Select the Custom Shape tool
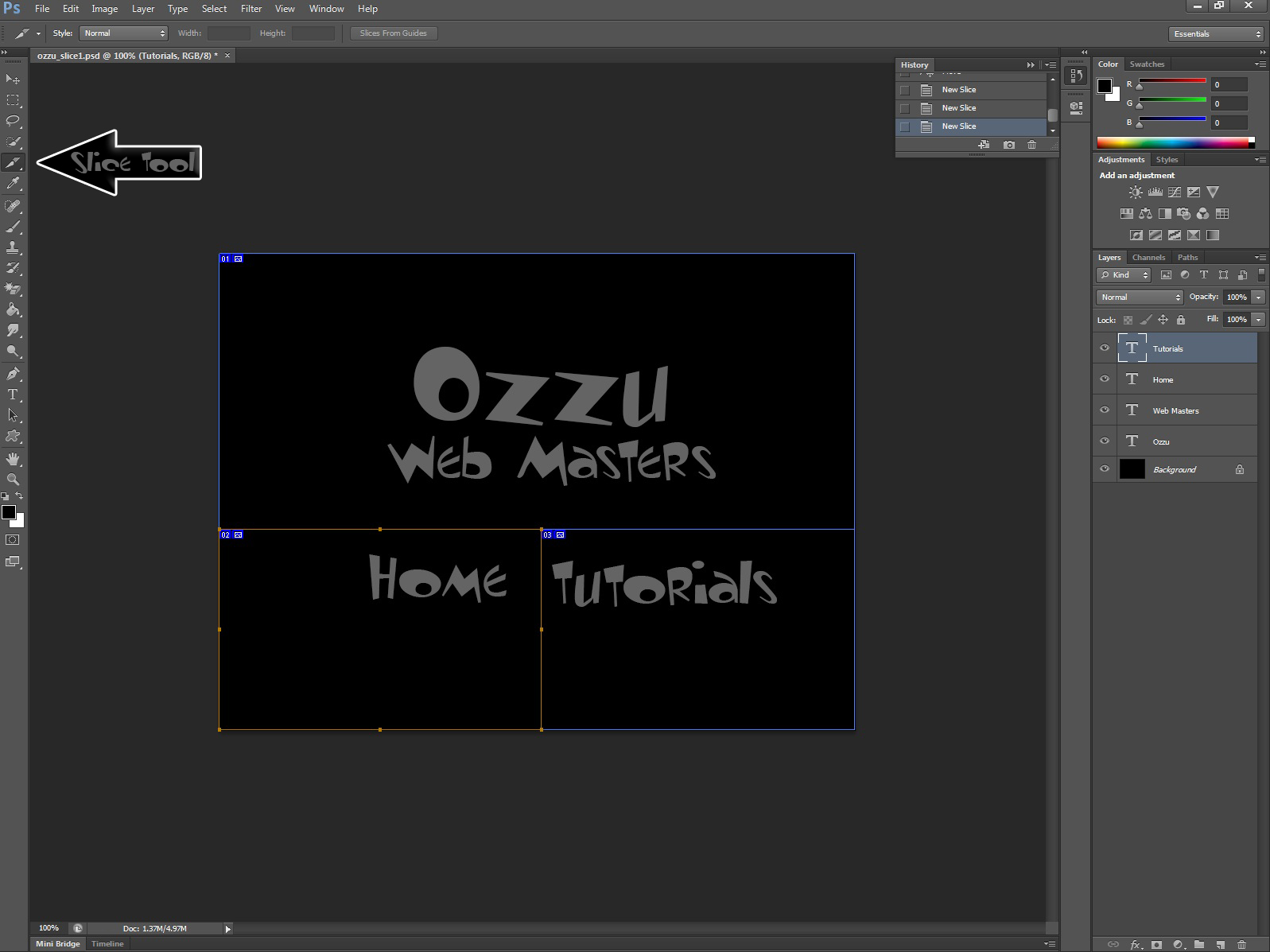 pos(13,436)
